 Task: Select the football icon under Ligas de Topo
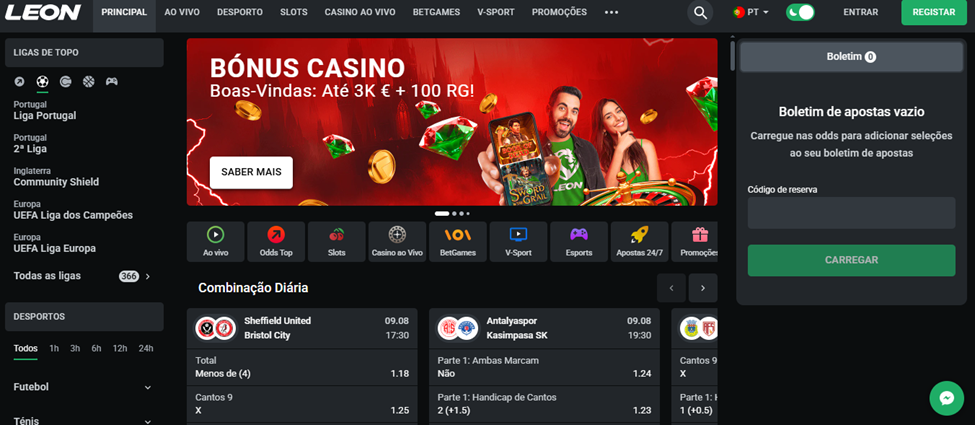tap(42, 82)
